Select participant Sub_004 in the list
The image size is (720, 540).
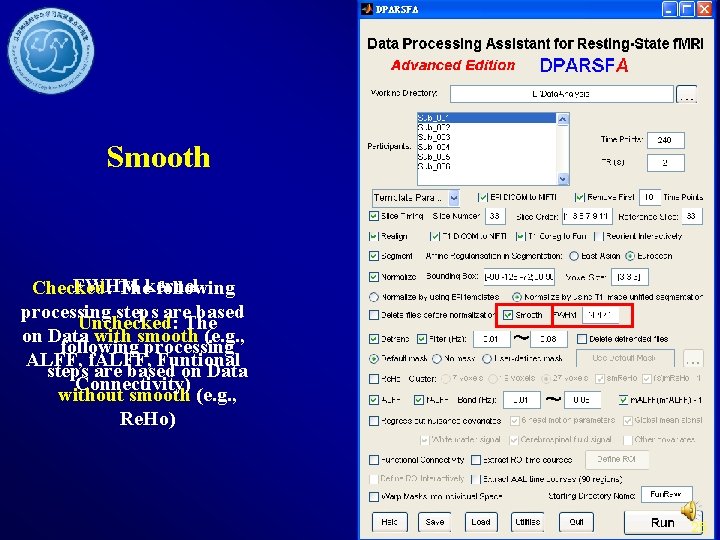coord(486,147)
